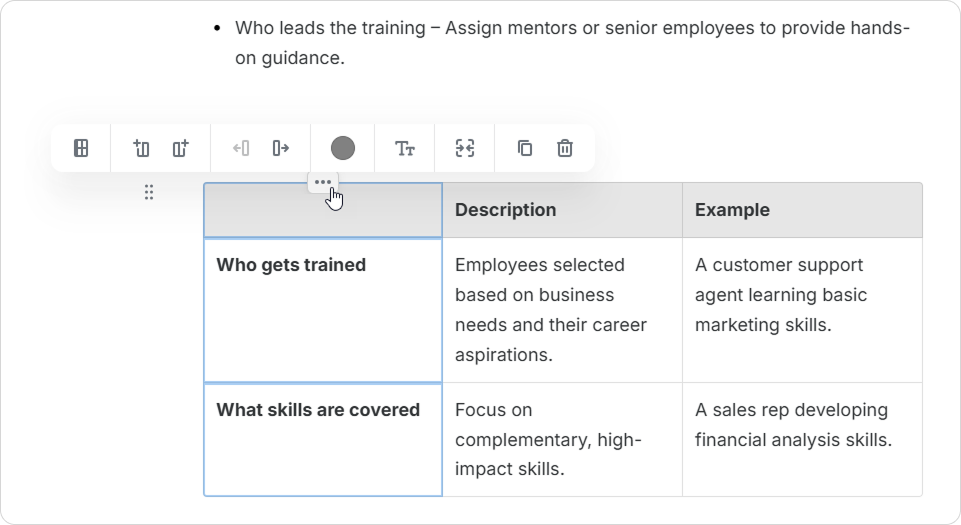This screenshot has height=525, width=961.
Task: Delete the selected column with trash icon
Action: coord(565,149)
